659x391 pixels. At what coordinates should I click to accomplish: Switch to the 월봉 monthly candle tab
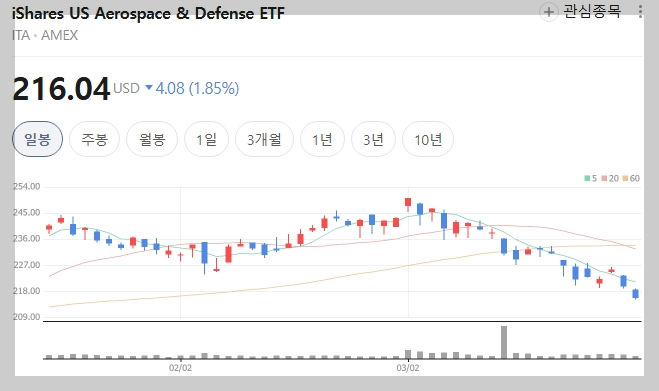[x=152, y=139]
